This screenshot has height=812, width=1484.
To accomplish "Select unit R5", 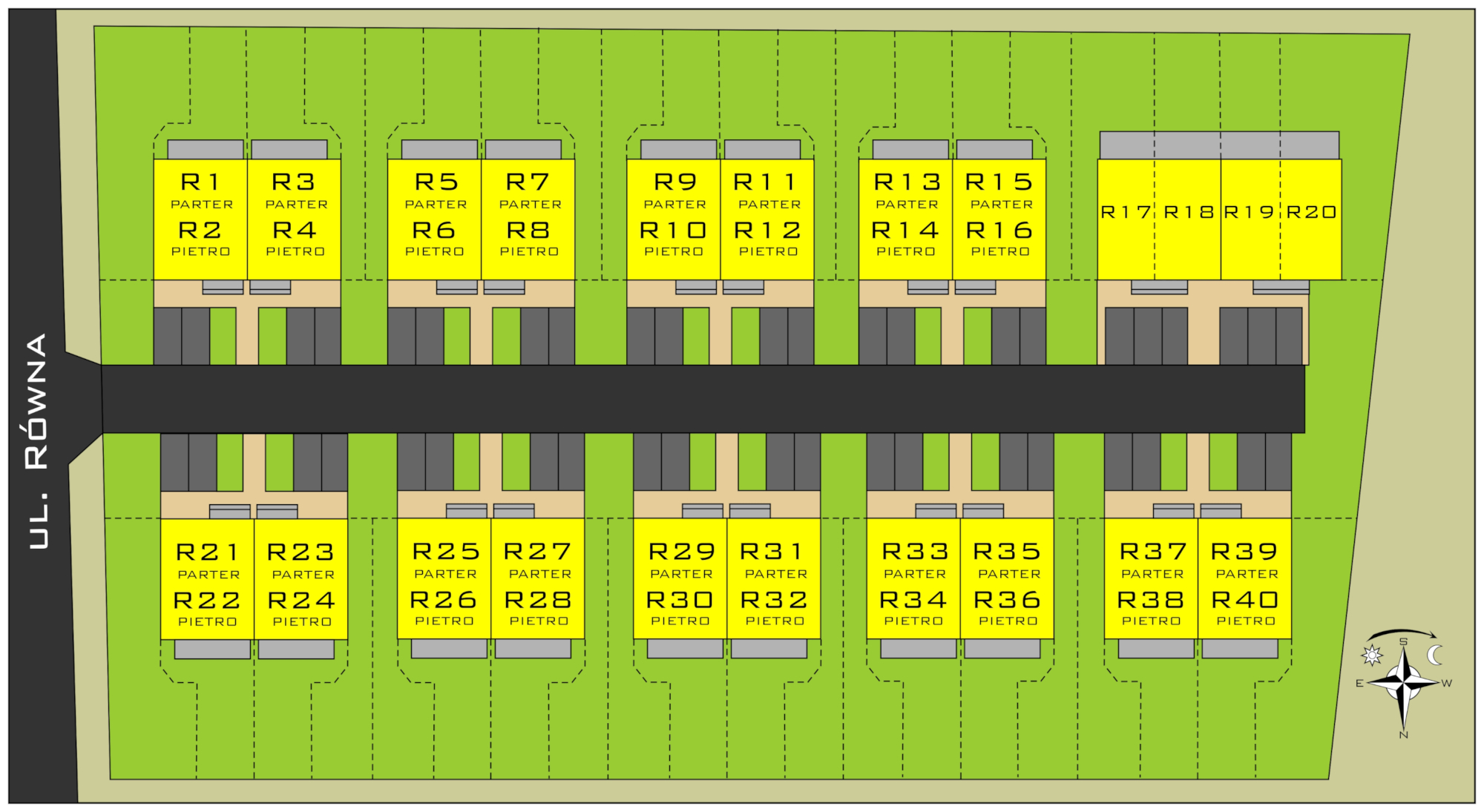I will [436, 182].
